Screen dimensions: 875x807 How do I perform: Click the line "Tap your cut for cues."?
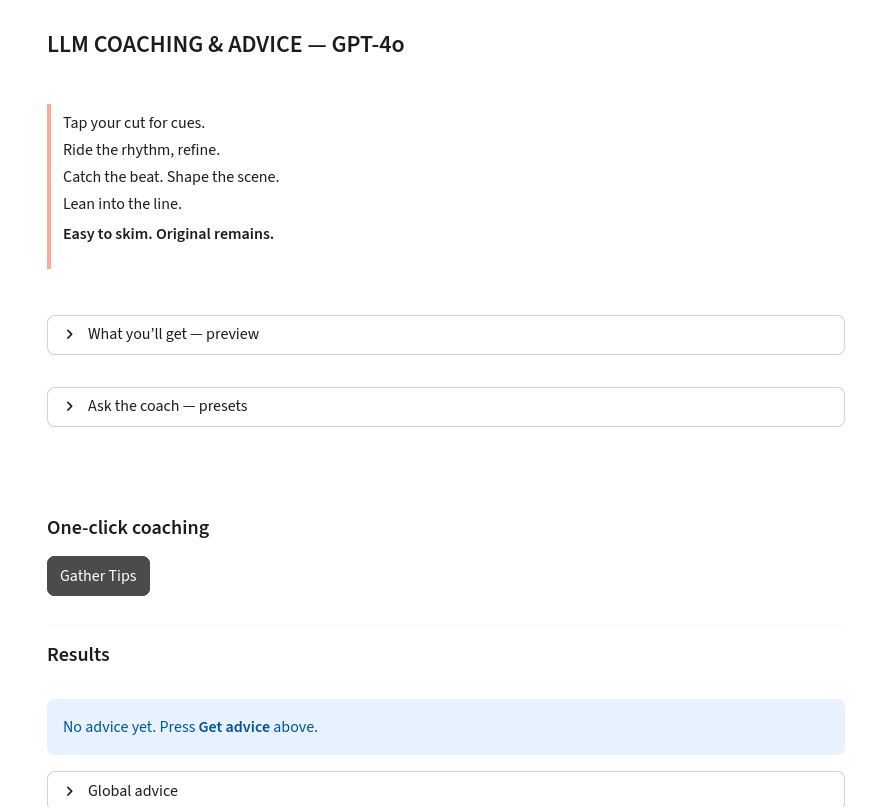[134, 123]
